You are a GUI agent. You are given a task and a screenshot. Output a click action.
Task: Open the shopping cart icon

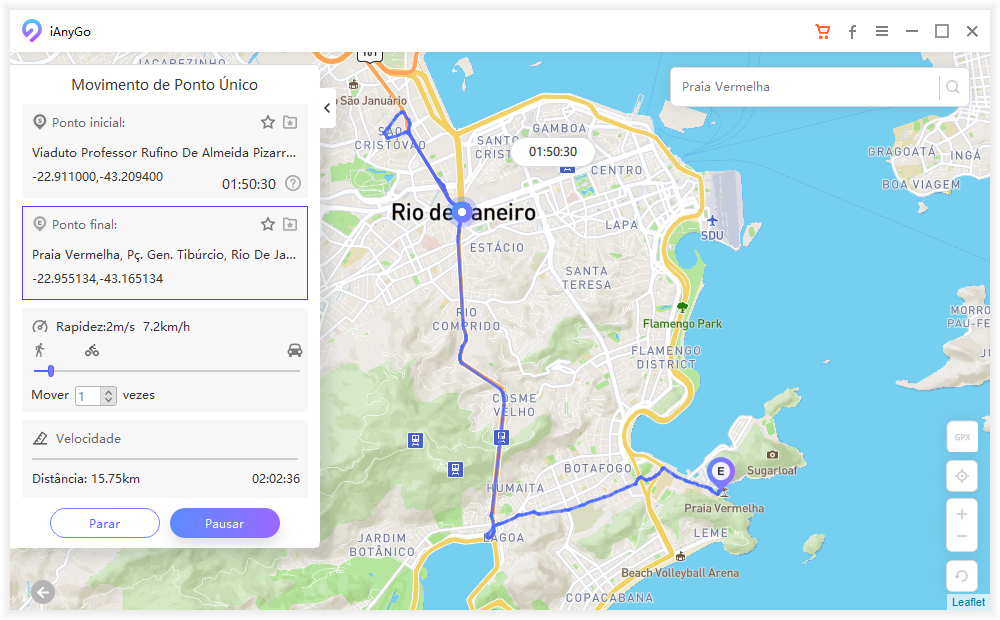coord(823,31)
